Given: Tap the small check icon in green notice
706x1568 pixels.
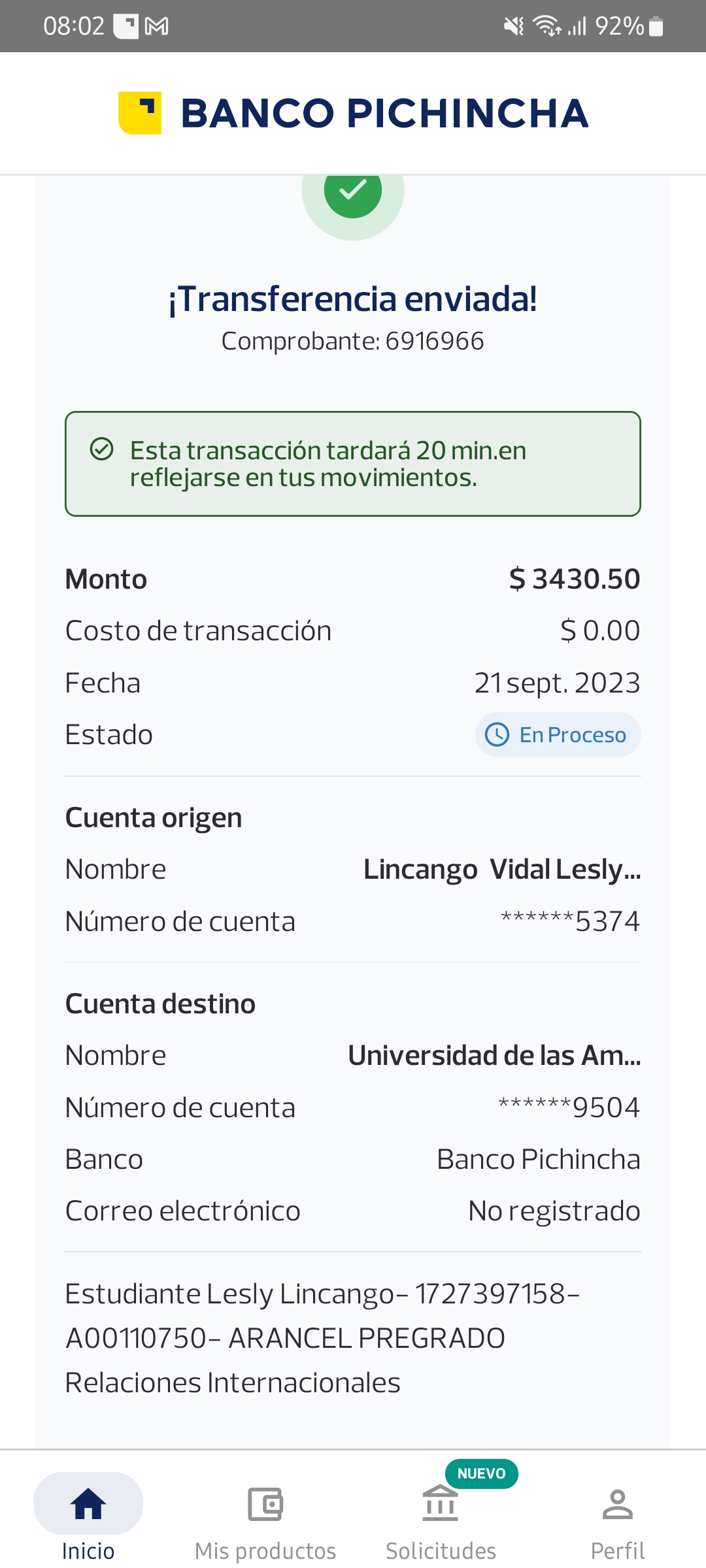Looking at the screenshot, I should [x=102, y=449].
